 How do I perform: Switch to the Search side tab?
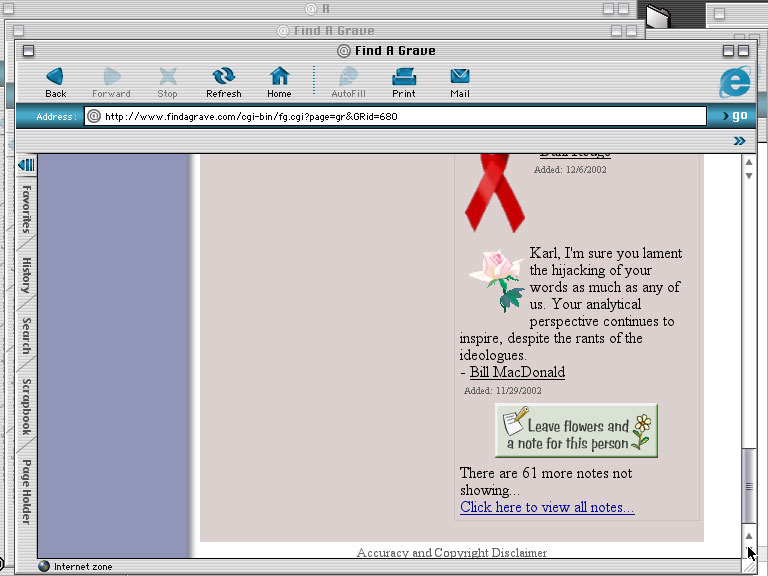(x=27, y=336)
